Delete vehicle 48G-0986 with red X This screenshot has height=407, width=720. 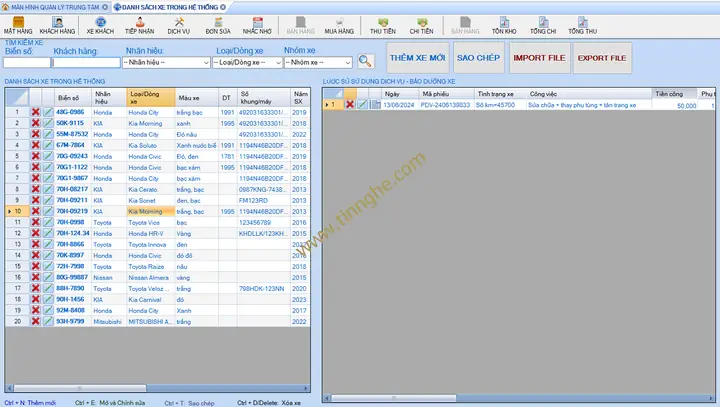point(36,112)
